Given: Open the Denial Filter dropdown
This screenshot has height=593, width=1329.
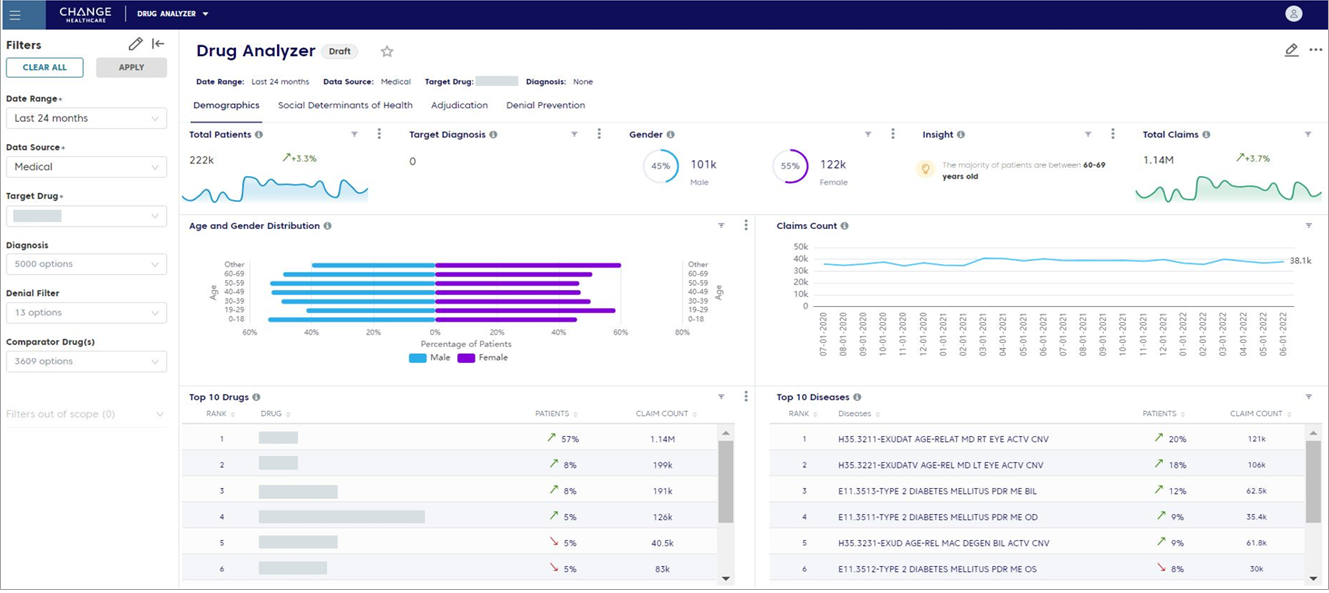Looking at the screenshot, I should tap(86, 313).
